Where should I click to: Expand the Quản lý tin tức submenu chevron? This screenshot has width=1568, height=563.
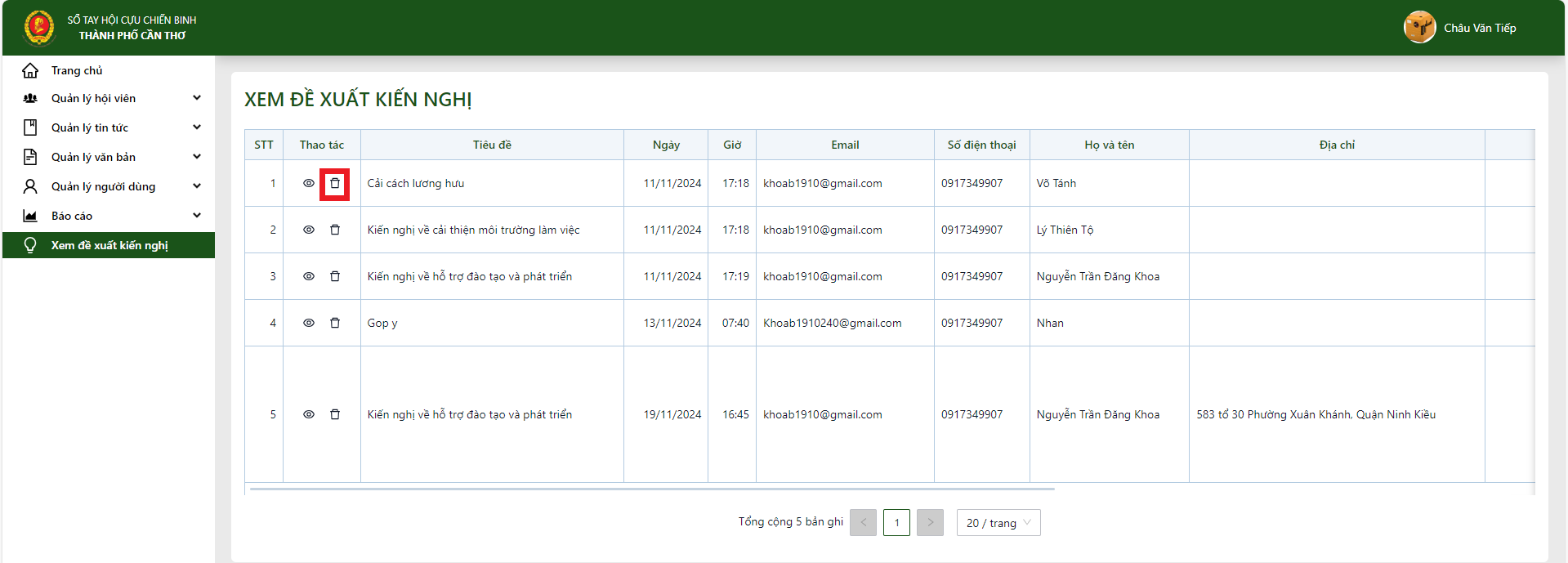pyautogui.click(x=197, y=127)
